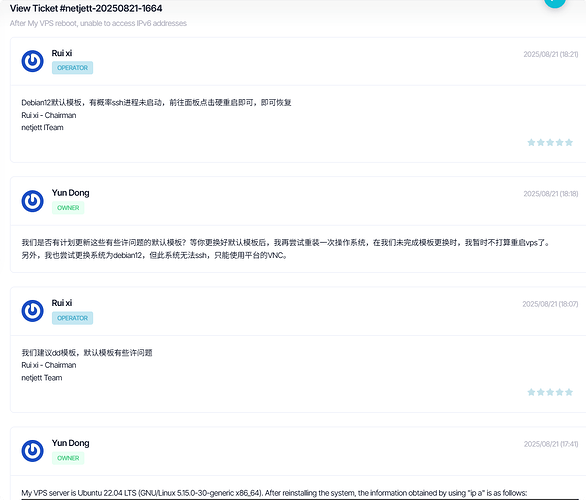This screenshot has height=500, width=586.
Task: Click the signature 'netjett ITeam' in the 18:21 reply
Action: pos(42,127)
